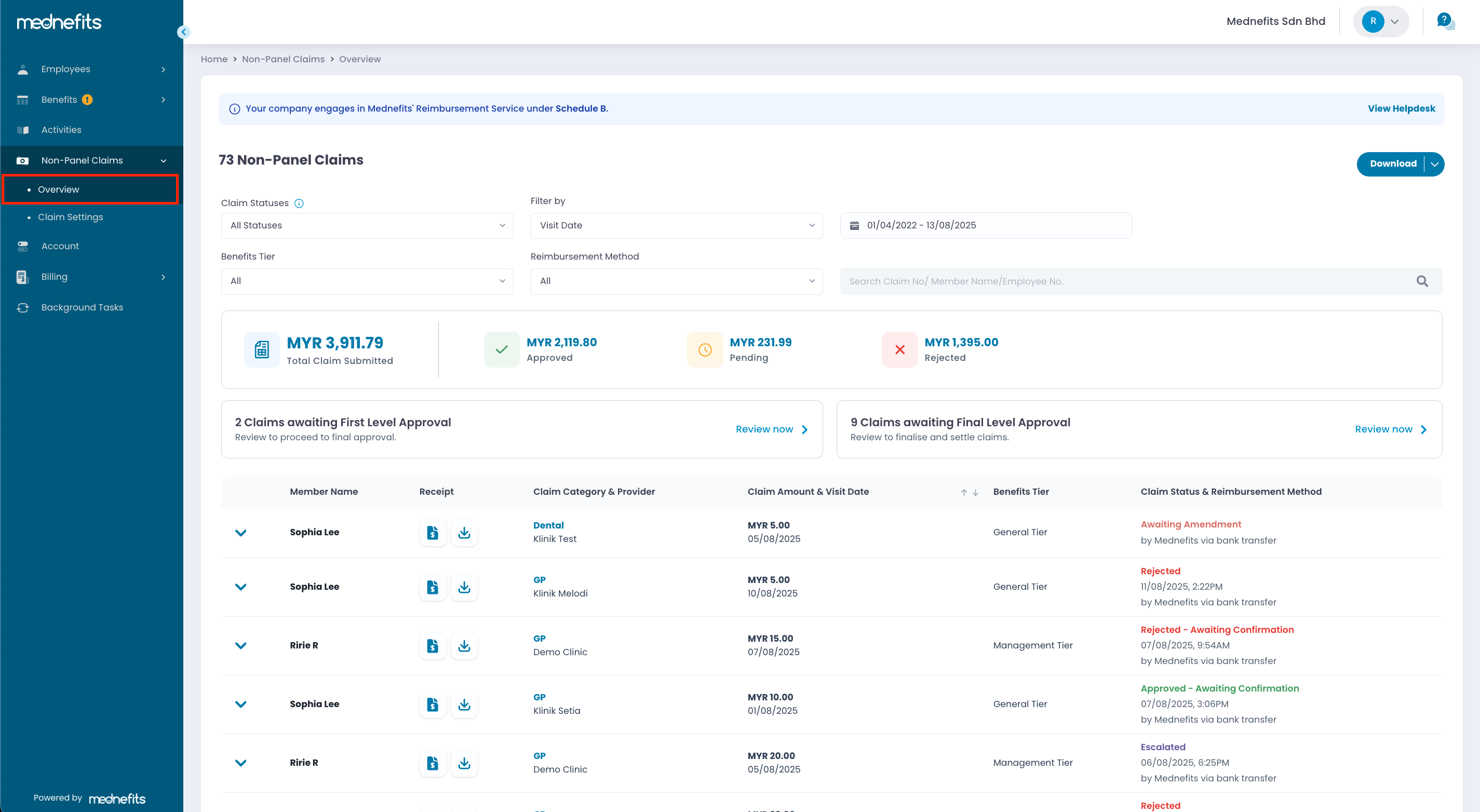Click the search magnifier icon

[1421, 281]
